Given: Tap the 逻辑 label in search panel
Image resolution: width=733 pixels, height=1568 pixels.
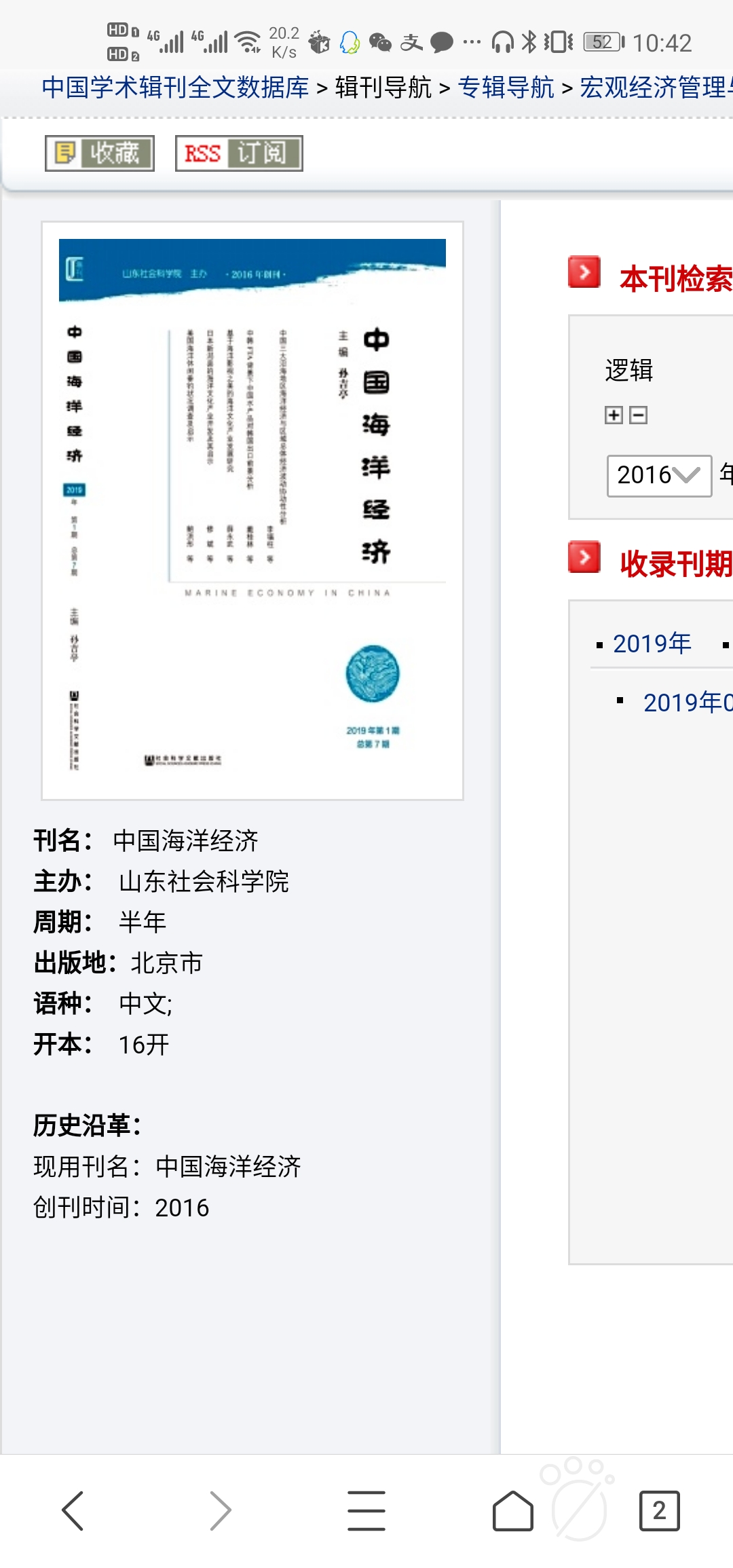Looking at the screenshot, I should click(629, 370).
